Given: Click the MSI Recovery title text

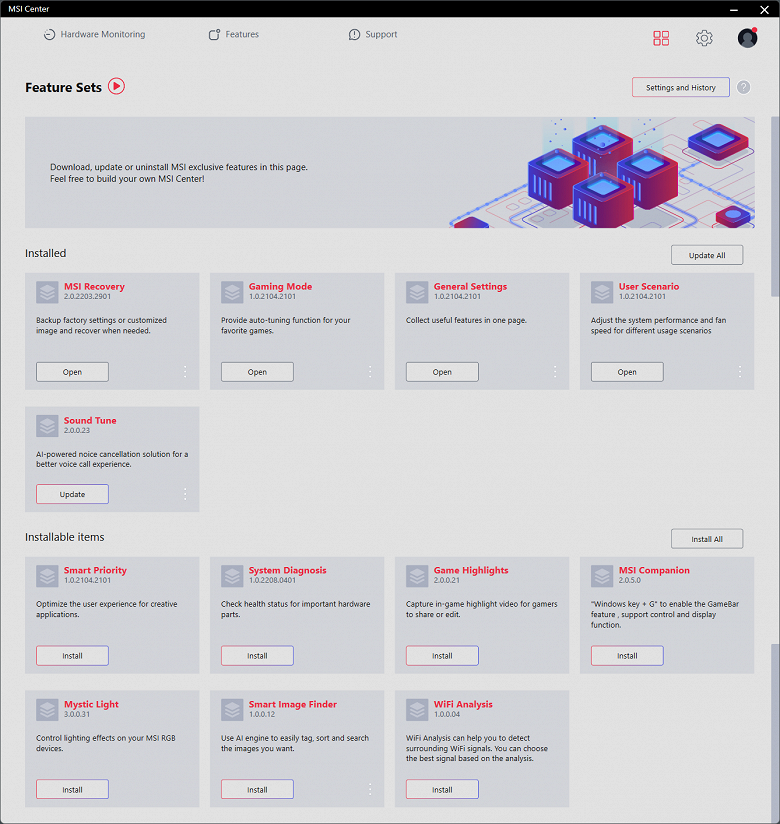Looking at the screenshot, I should tap(94, 286).
